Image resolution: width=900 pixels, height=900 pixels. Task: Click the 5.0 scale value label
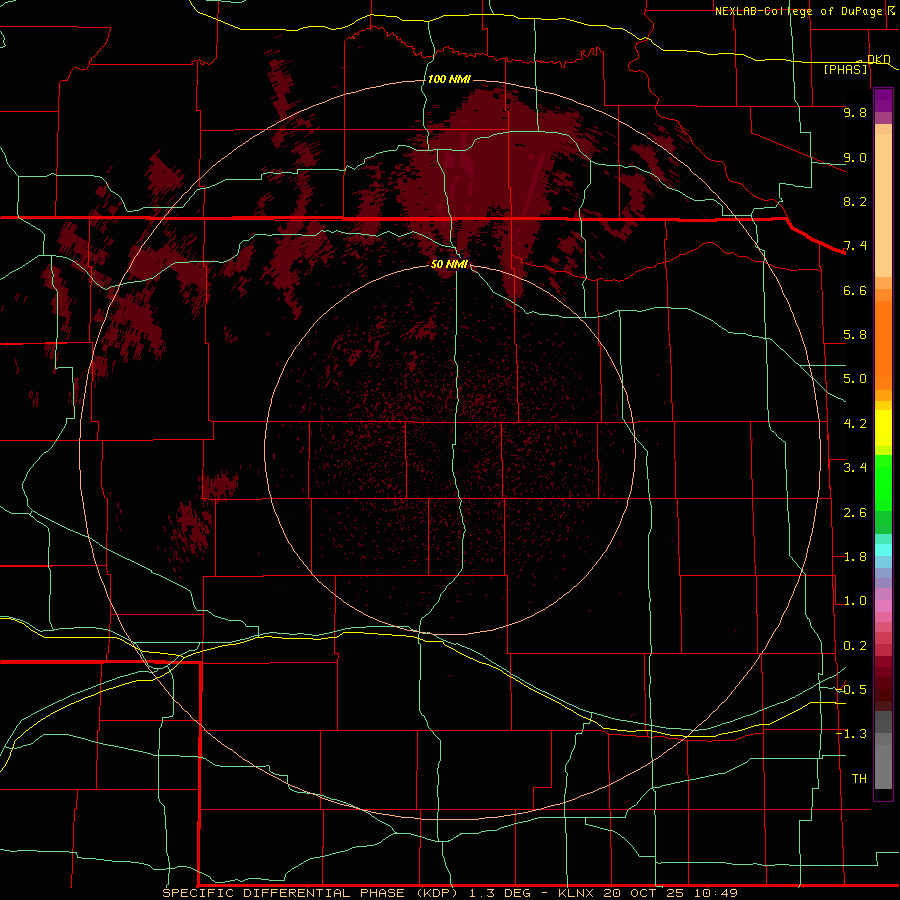tap(855, 379)
